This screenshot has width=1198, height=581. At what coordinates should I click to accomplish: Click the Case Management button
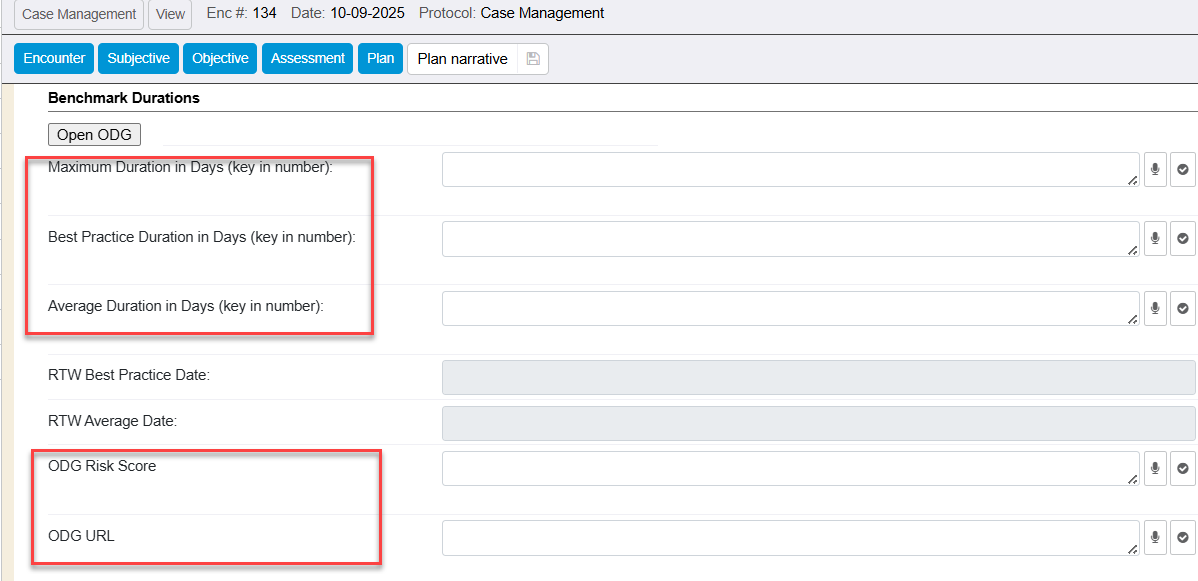pyautogui.click(x=79, y=14)
